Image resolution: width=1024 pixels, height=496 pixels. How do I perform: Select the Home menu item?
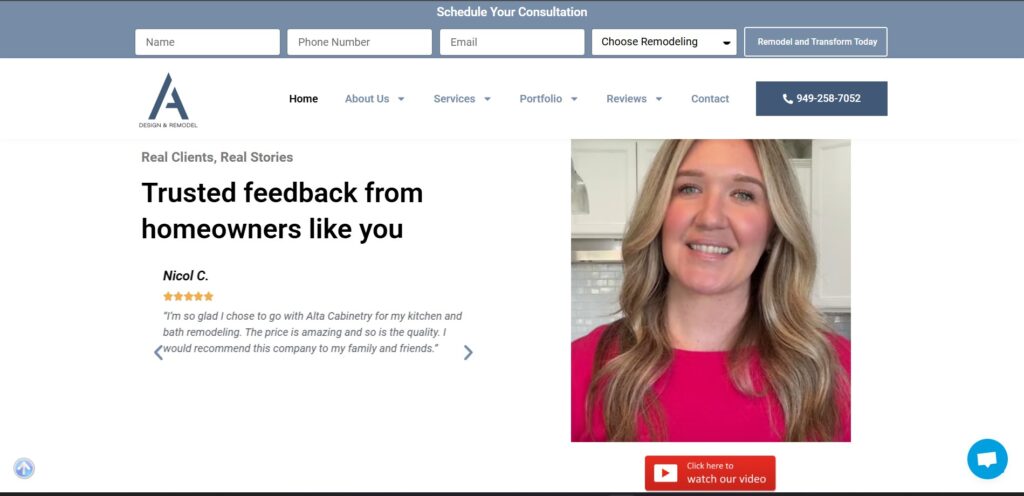303,99
